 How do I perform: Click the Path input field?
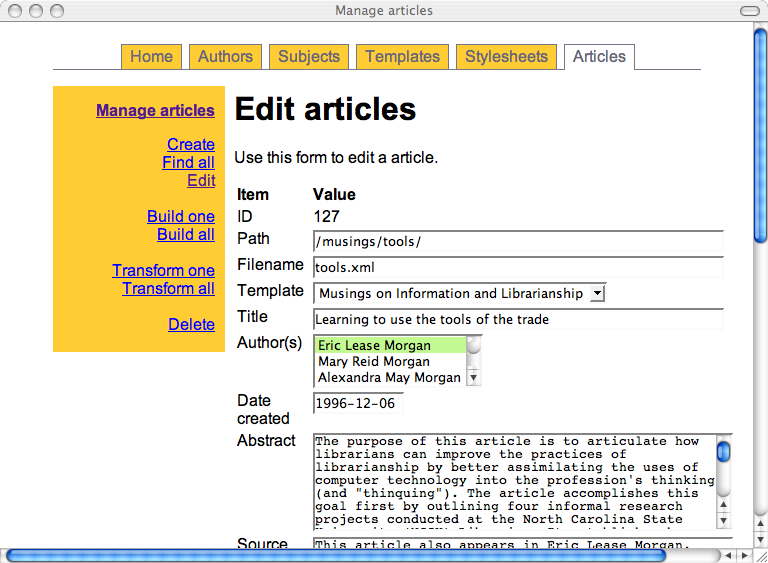(518, 242)
